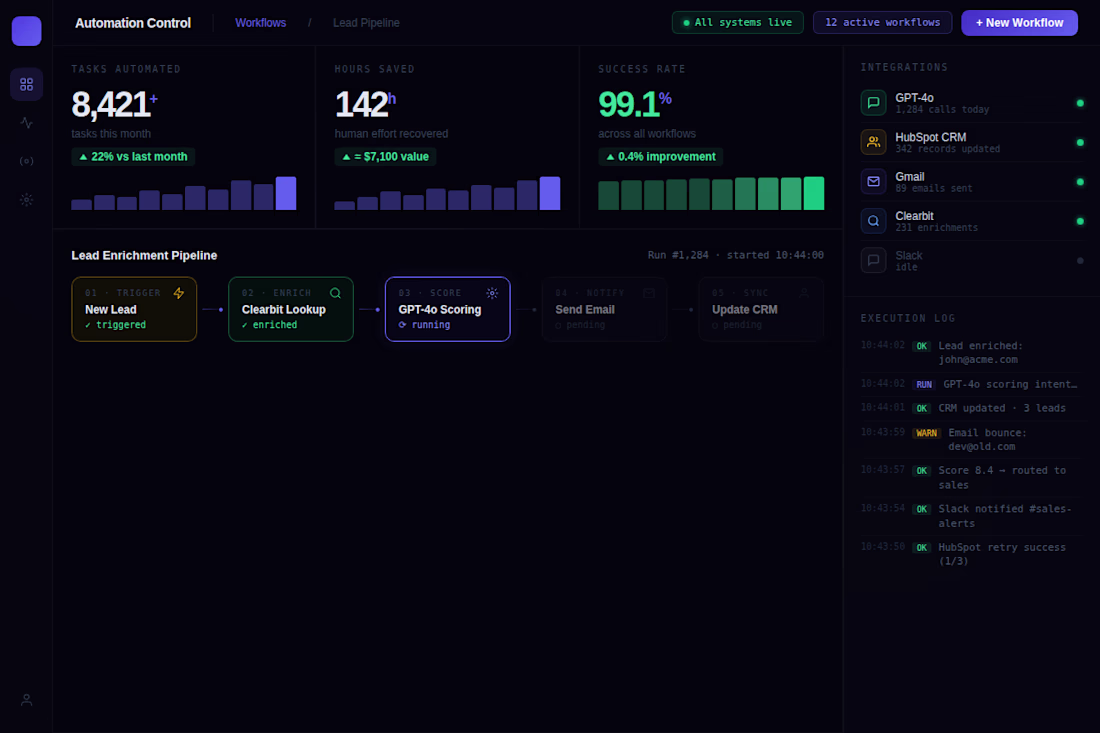Click the Automation Control title

(x=133, y=23)
